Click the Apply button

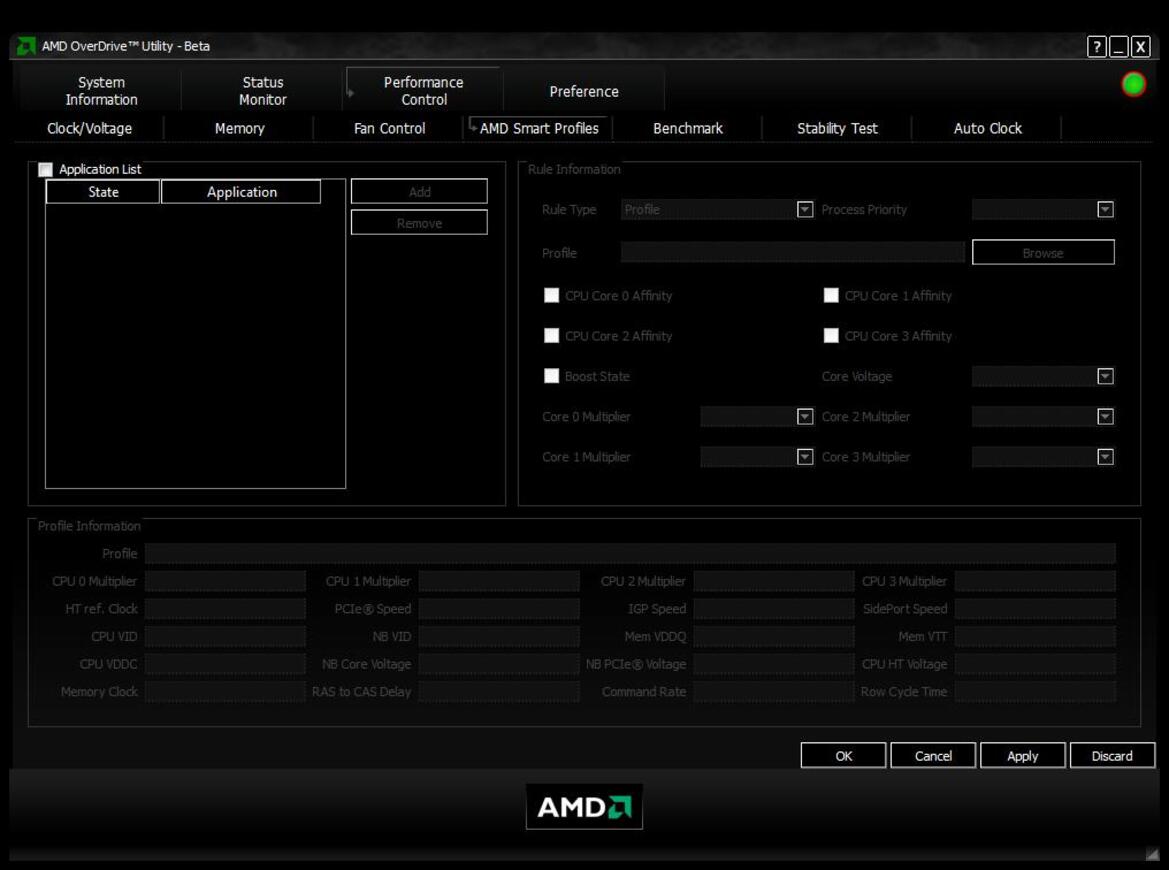1022,756
